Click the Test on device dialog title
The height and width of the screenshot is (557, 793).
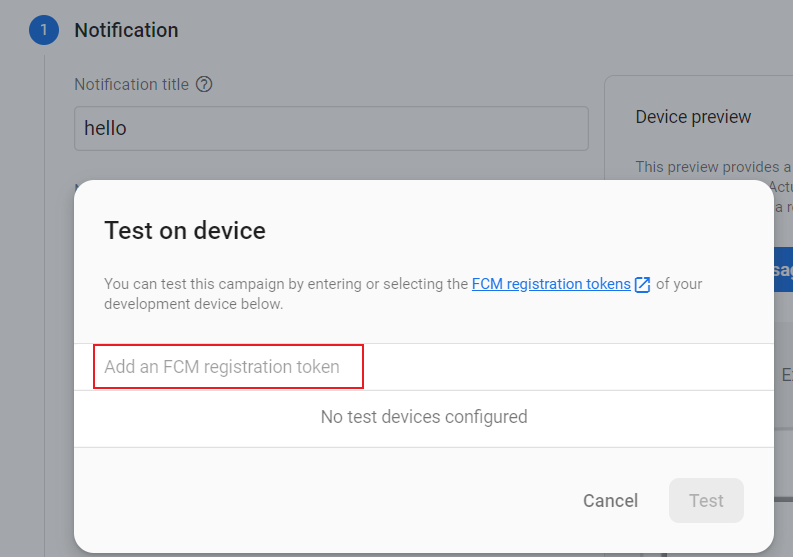click(185, 231)
